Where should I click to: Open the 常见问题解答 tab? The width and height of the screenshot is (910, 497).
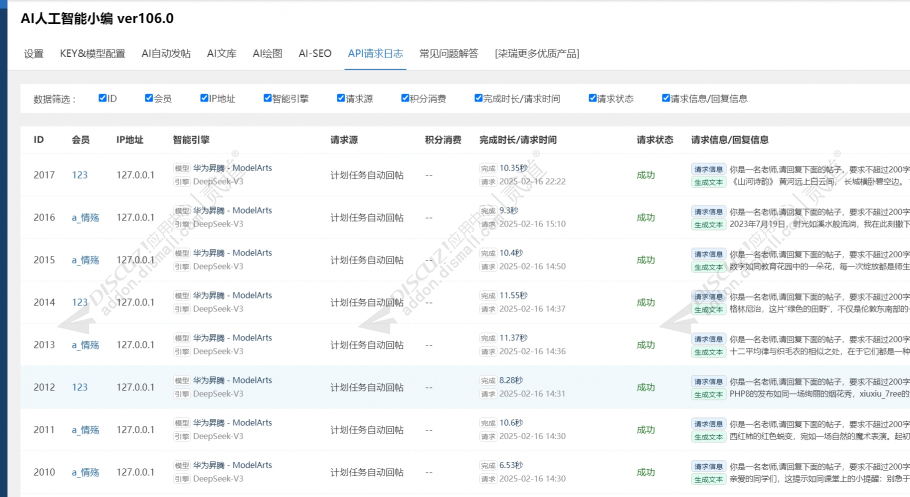pyautogui.click(x=449, y=53)
